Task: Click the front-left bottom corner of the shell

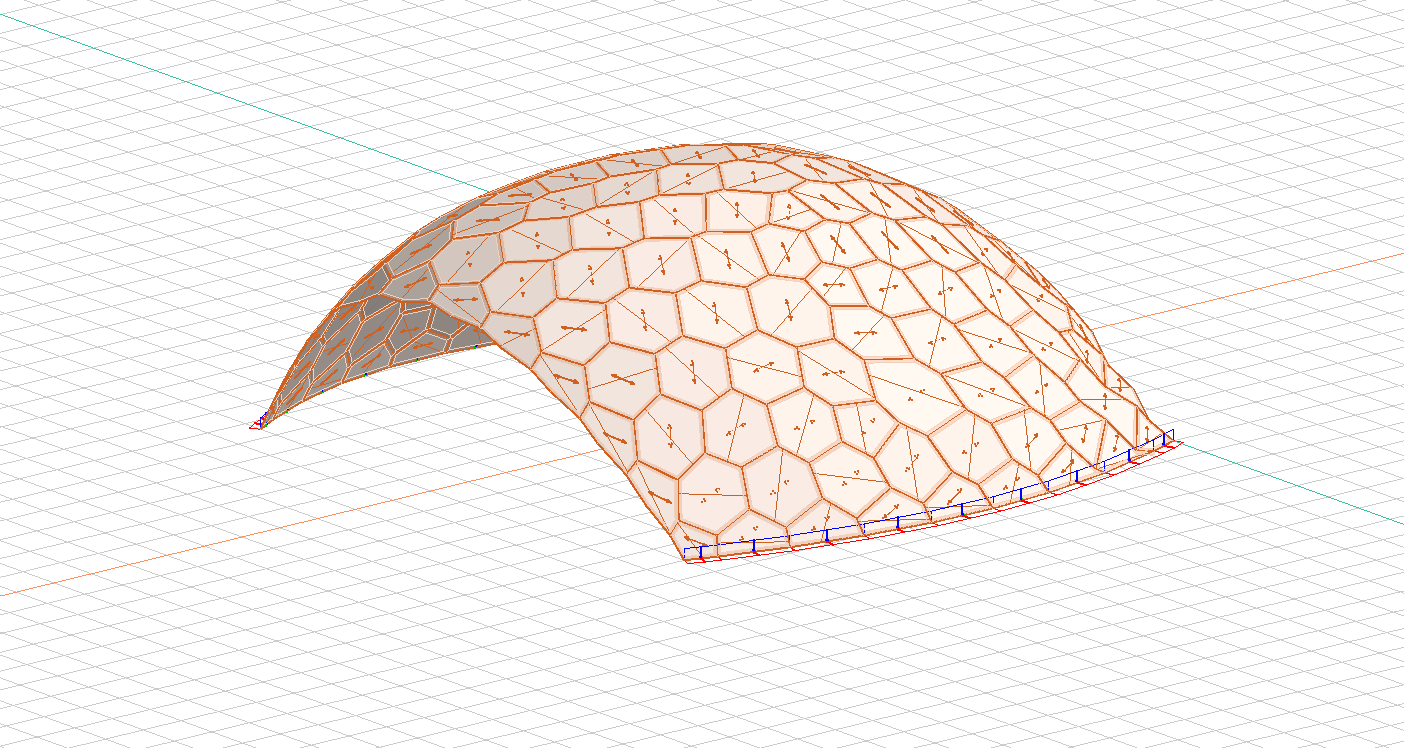Action: [x=686, y=556]
